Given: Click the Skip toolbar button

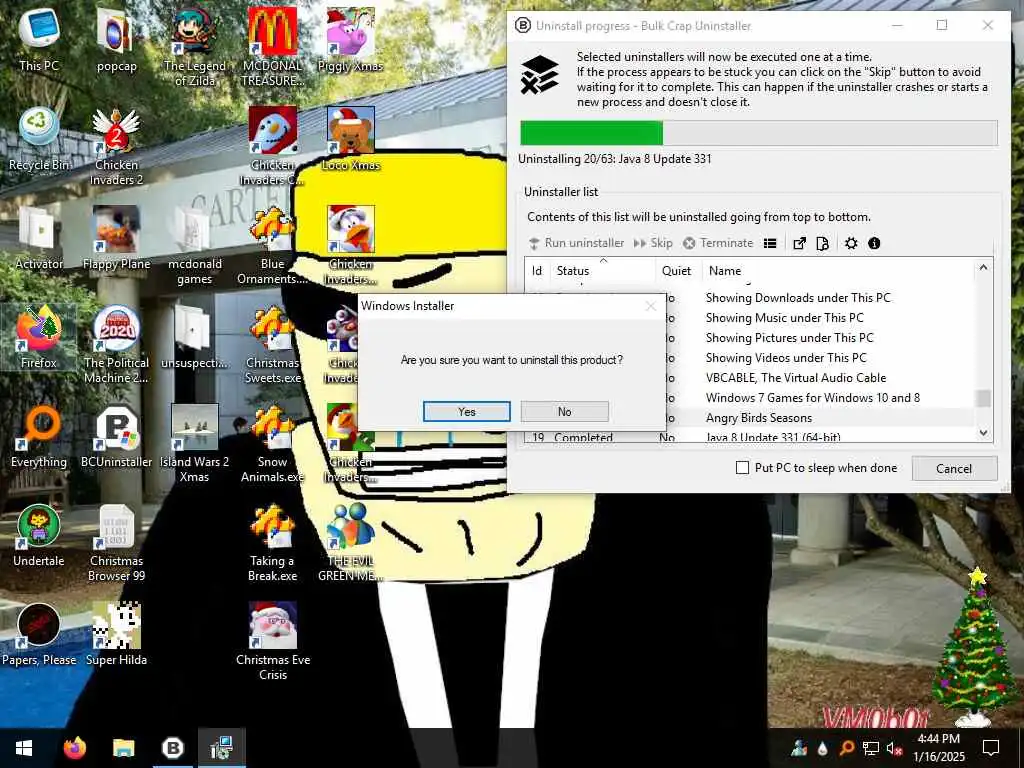Looking at the screenshot, I should [x=653, y=243].
